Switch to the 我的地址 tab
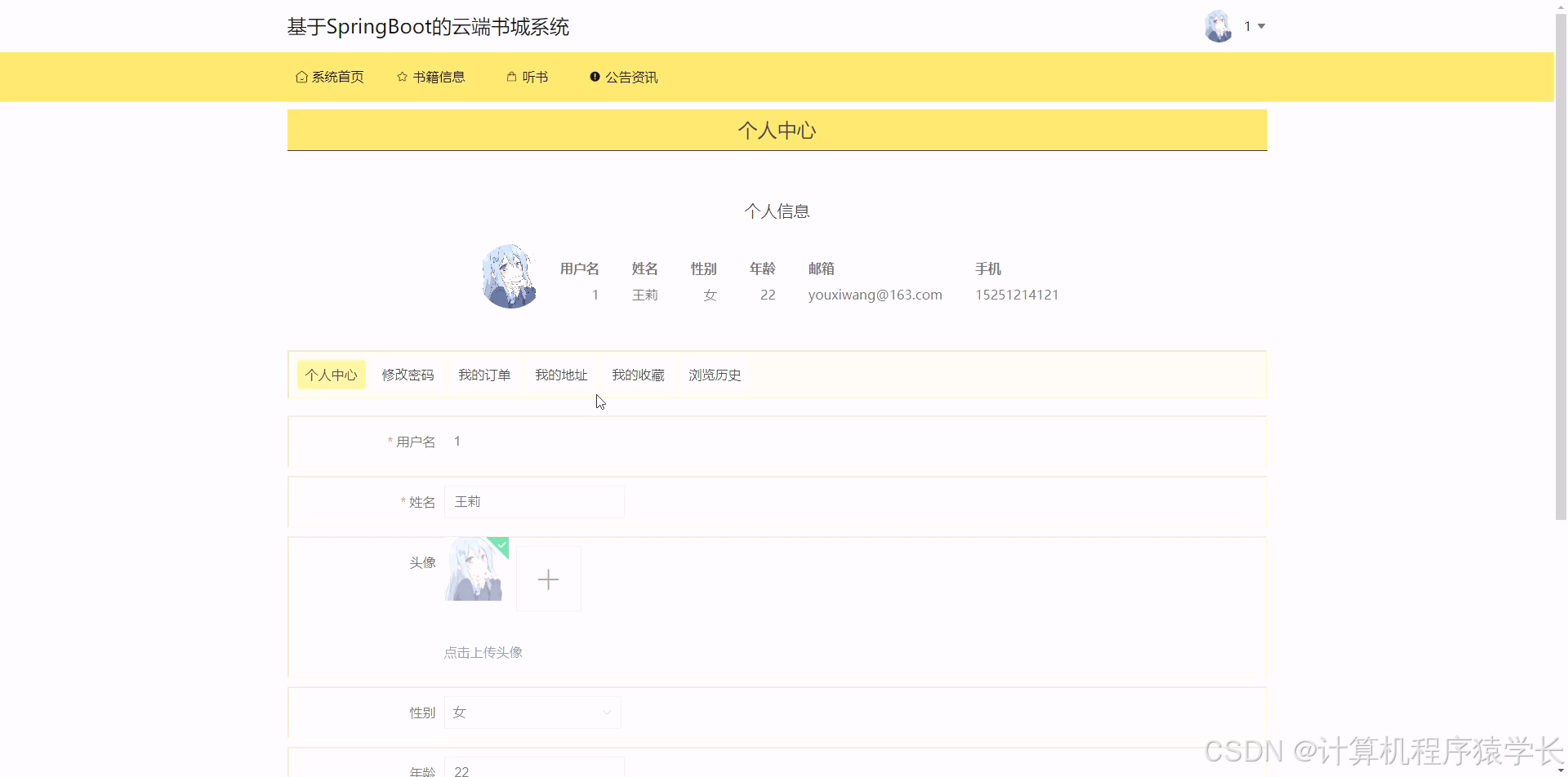 (561, 375)
